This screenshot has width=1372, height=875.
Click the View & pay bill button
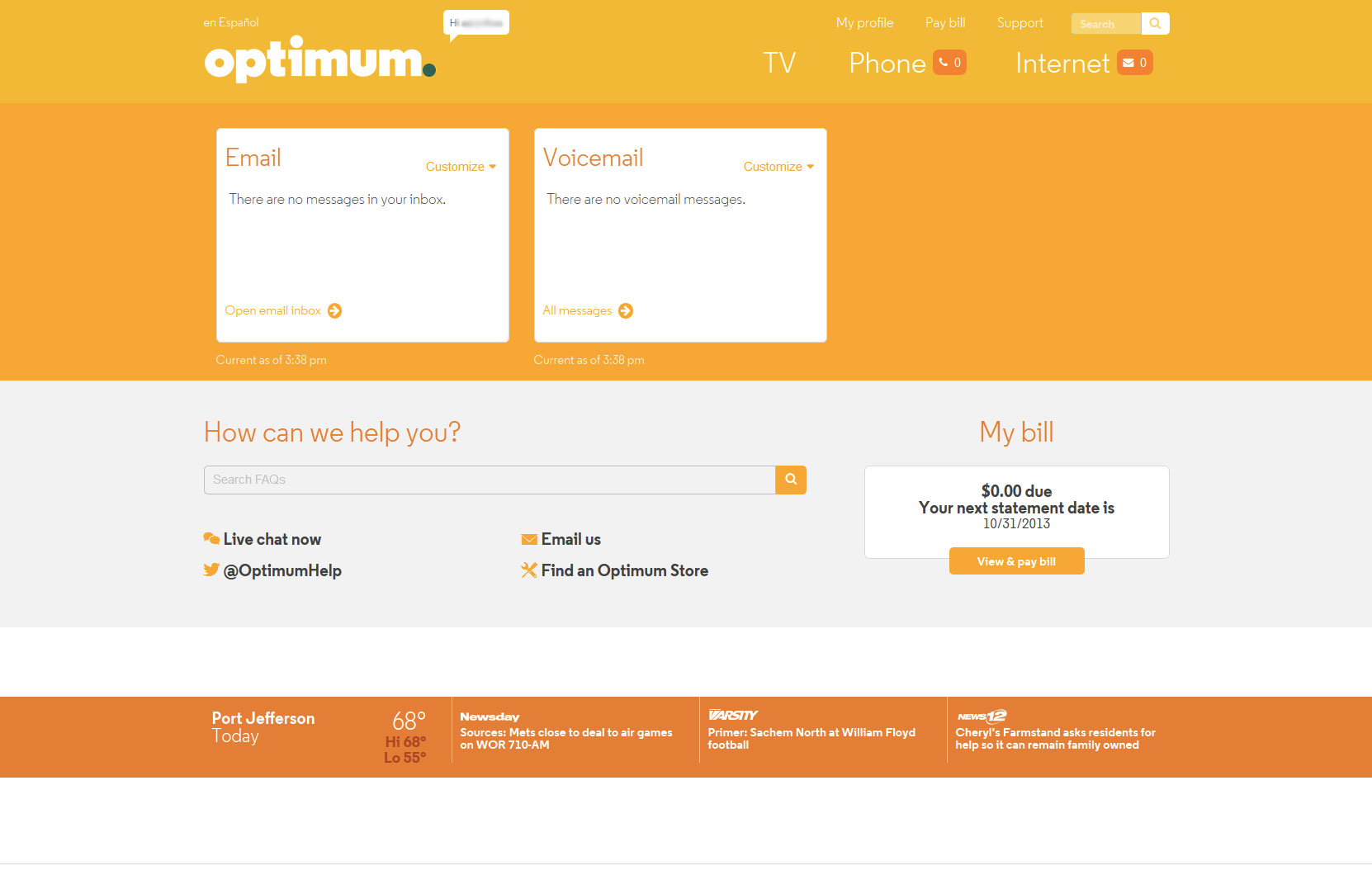click(x=1016, y=561)
